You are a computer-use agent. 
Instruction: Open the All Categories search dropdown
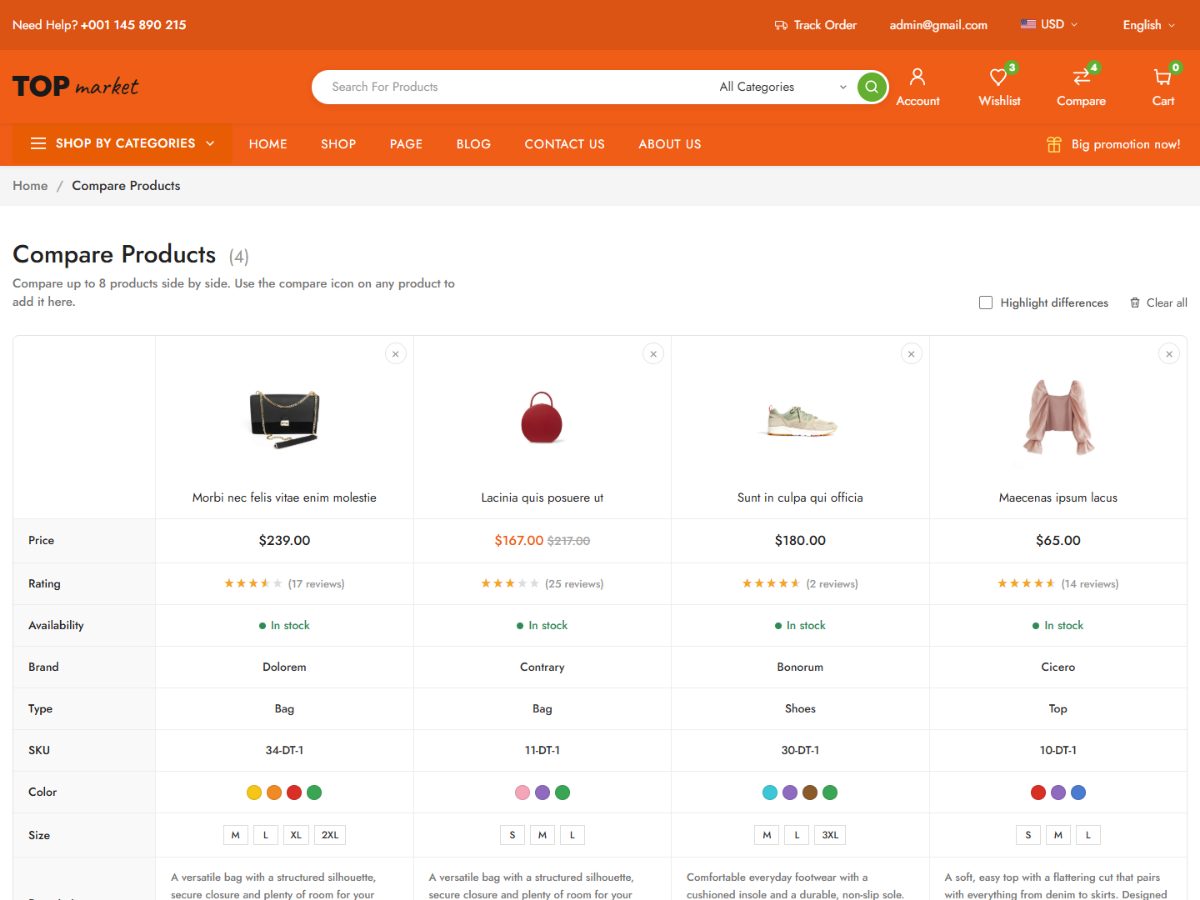[783, 87]
